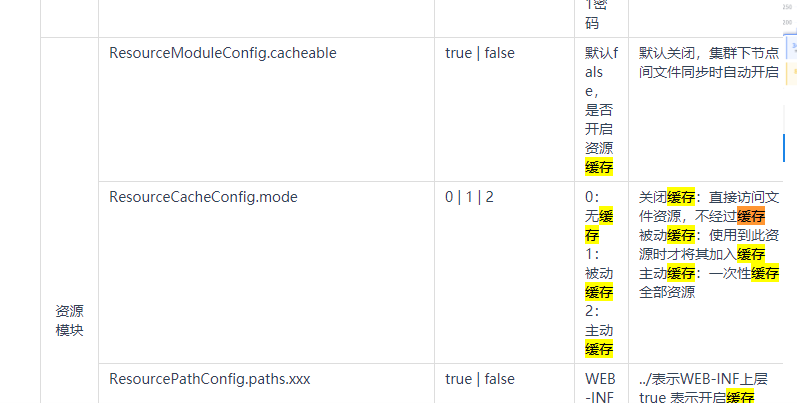This screenshot has height=403, width=797.
Task: Click highlighted 缓存 under '是否开启资源'
Action: pos(599,167)
